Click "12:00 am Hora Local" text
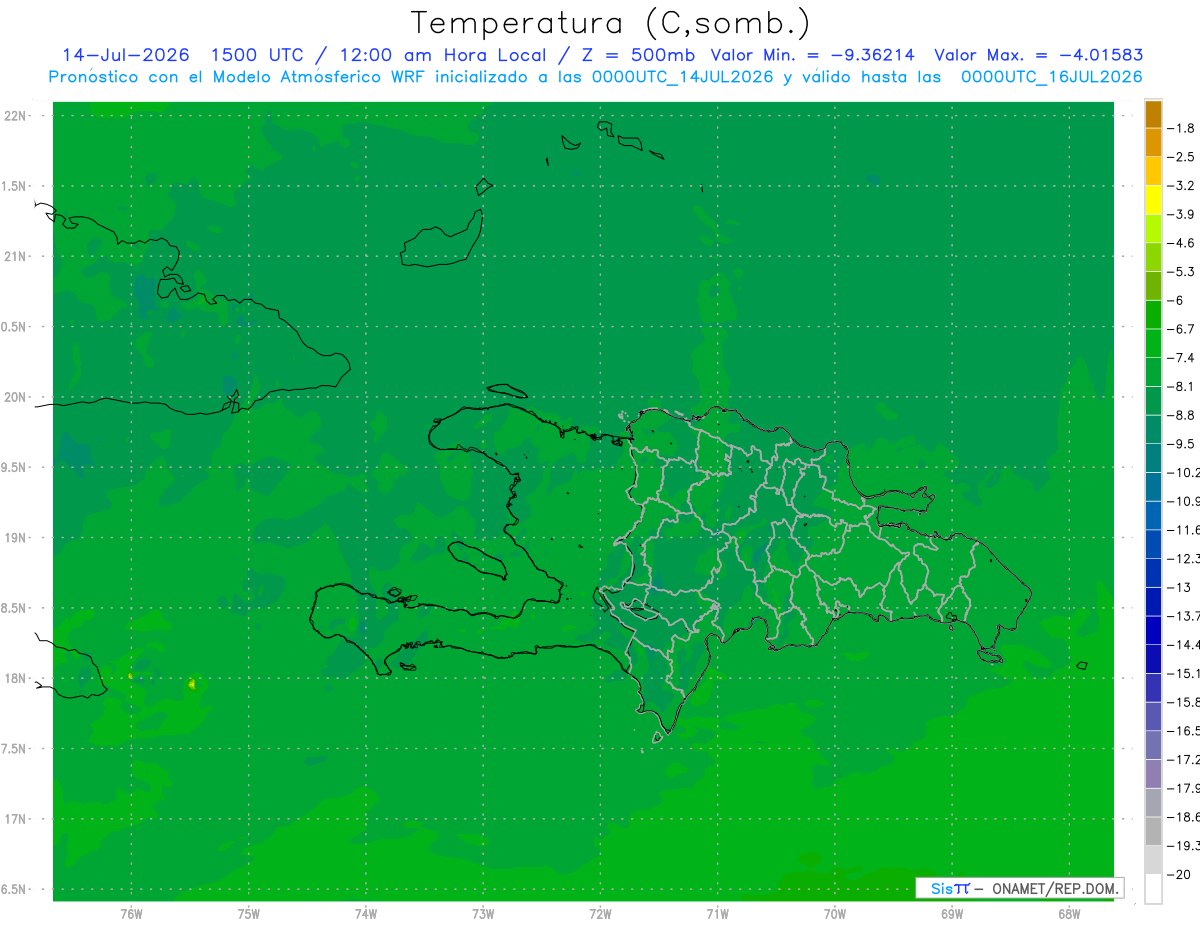Screen dimensions: 1200x927 pos(441,55)
